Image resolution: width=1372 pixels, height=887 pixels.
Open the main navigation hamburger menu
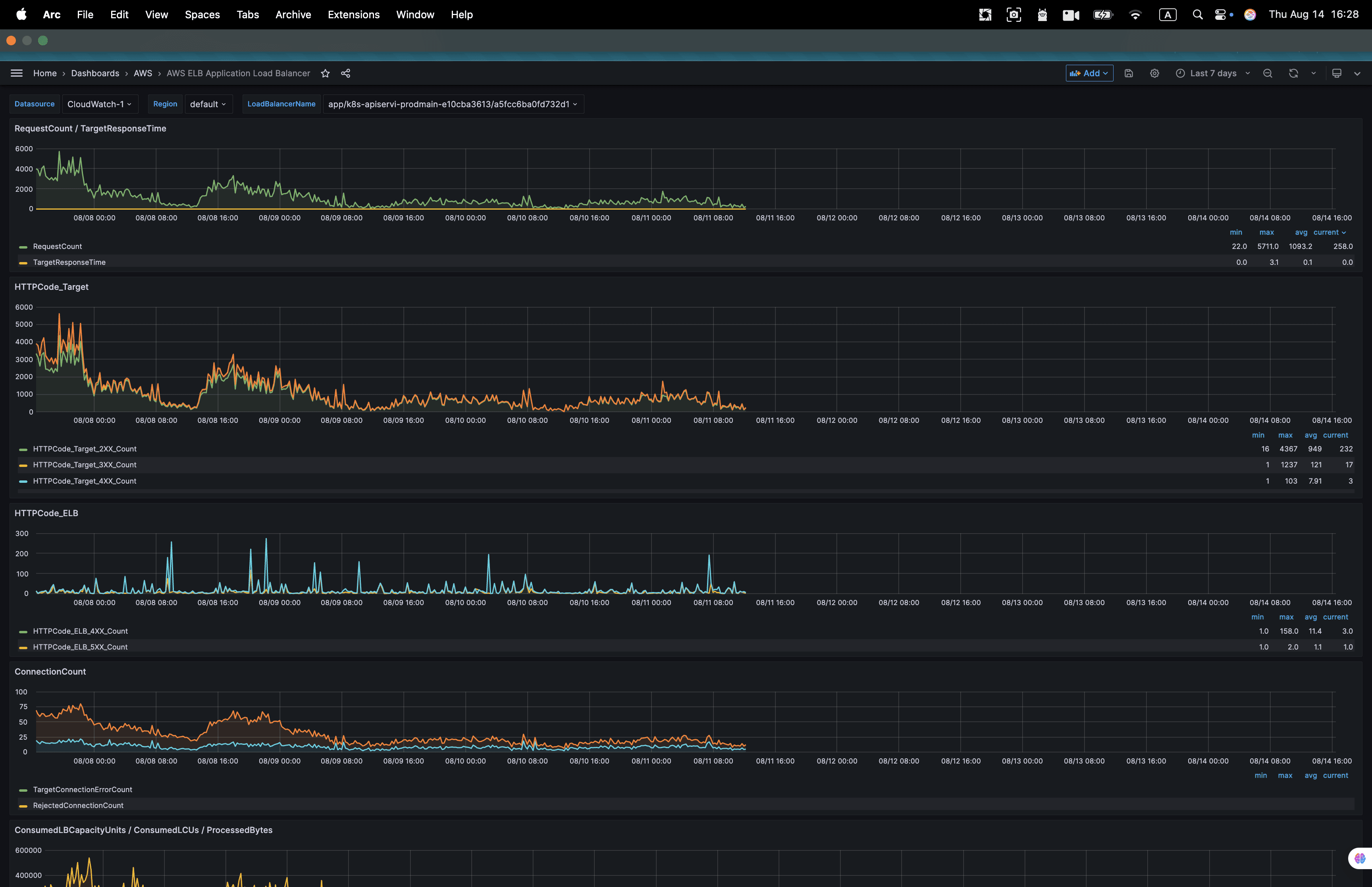[17, 73]
